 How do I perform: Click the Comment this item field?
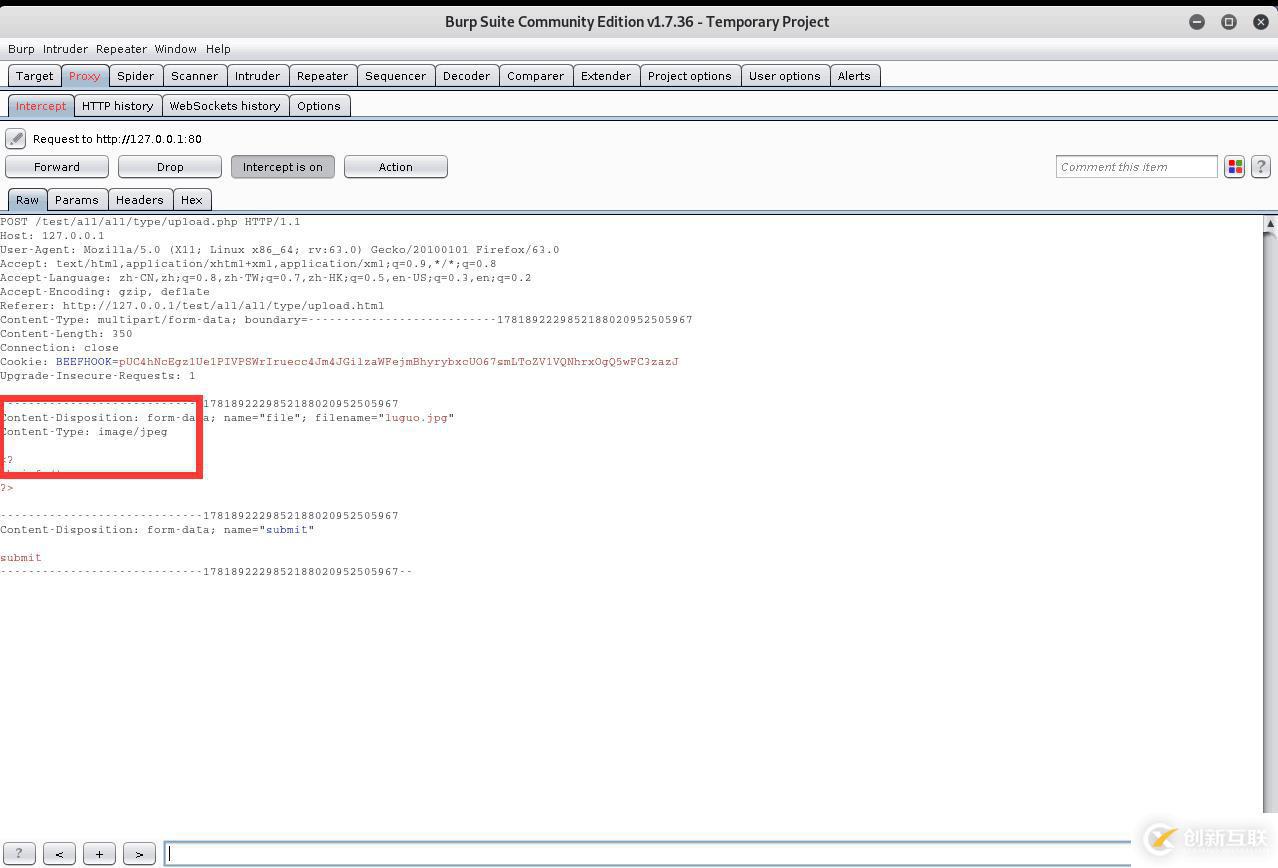pyautogui.click(x=1136, y=167)
